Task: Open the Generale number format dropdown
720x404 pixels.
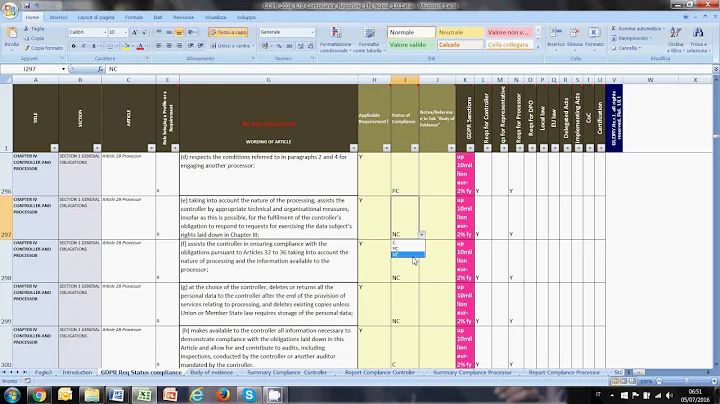Action: [x=312, y=32]
